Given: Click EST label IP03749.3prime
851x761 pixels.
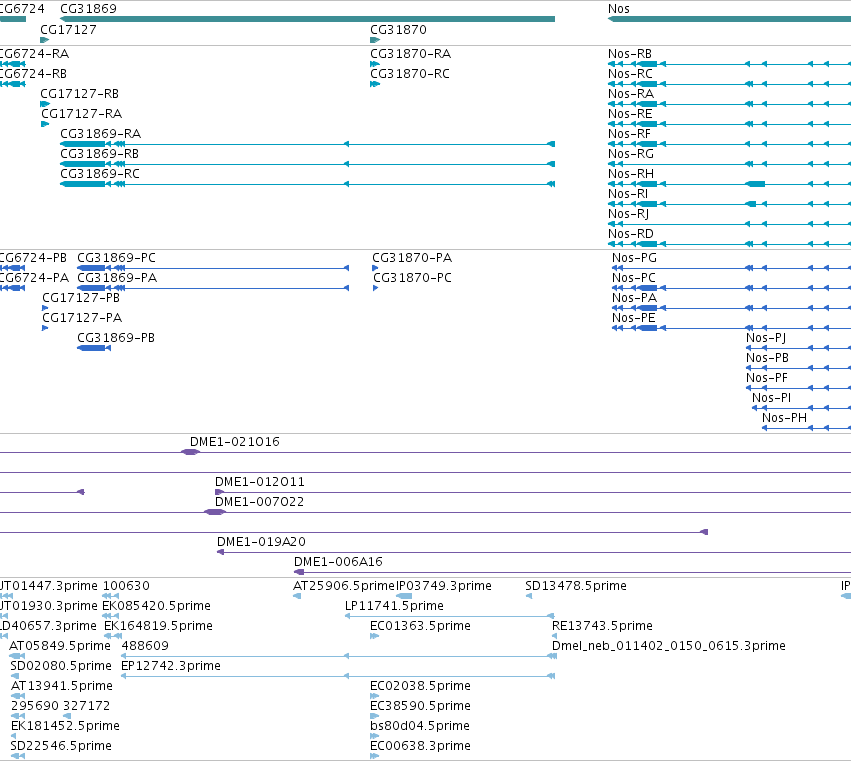Looking at the screenshot, I should tap(444, 586).
